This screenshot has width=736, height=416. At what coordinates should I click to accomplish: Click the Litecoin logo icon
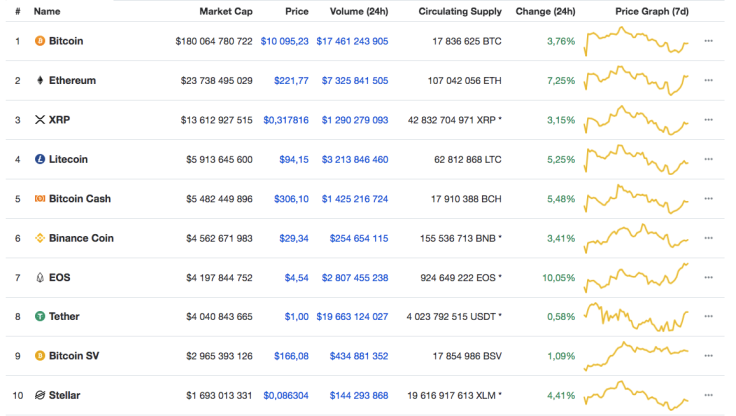point(40,159)
